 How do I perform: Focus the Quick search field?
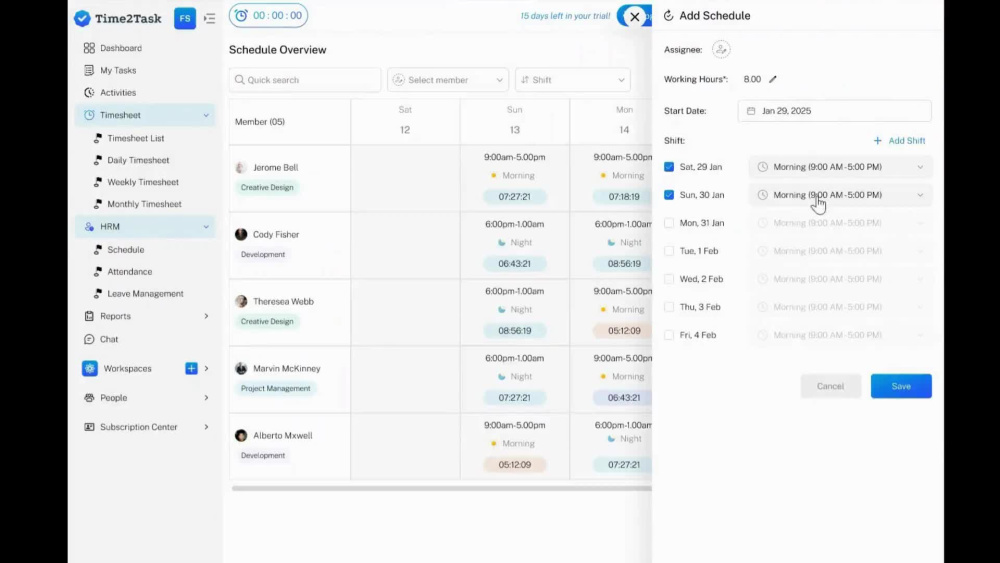305,80
